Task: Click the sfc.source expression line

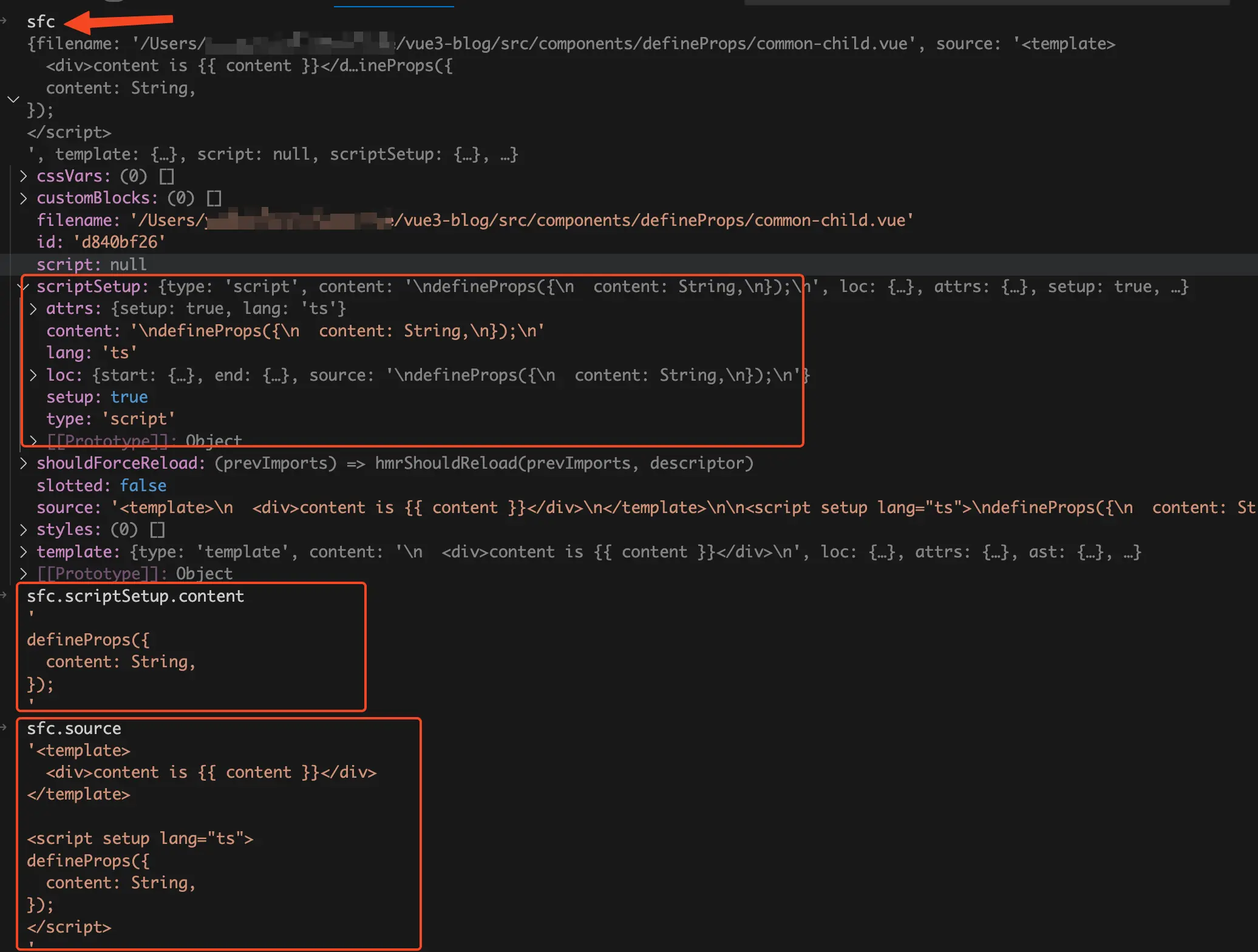Action: 73,729
